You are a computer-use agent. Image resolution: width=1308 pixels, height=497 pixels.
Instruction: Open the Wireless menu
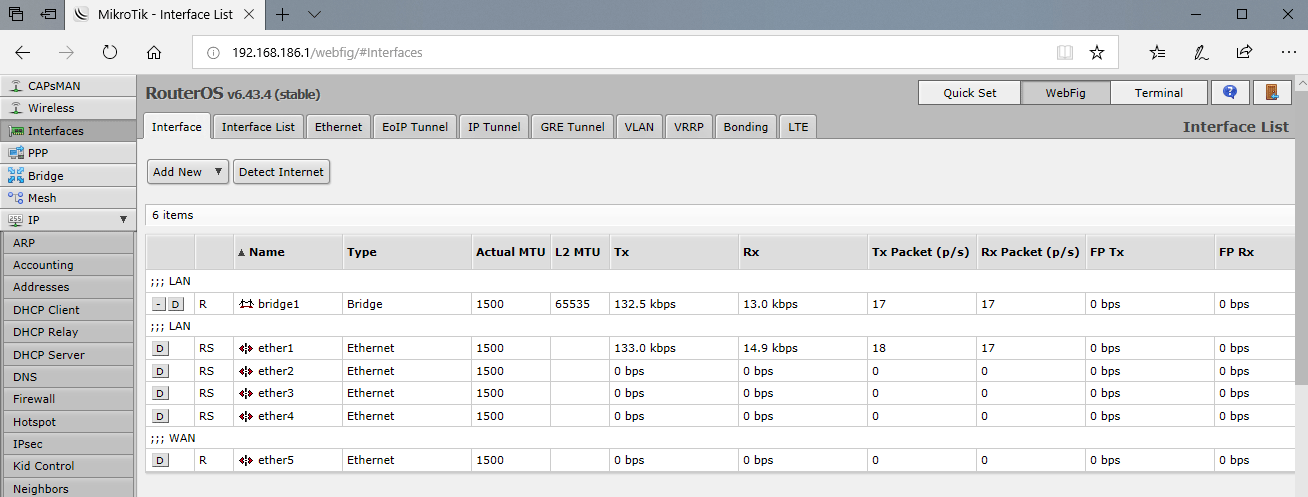coord(67,108)
